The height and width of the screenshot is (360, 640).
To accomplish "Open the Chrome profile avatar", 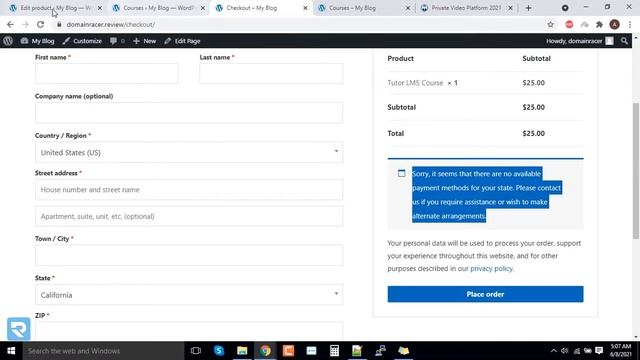I will [614, 24].
